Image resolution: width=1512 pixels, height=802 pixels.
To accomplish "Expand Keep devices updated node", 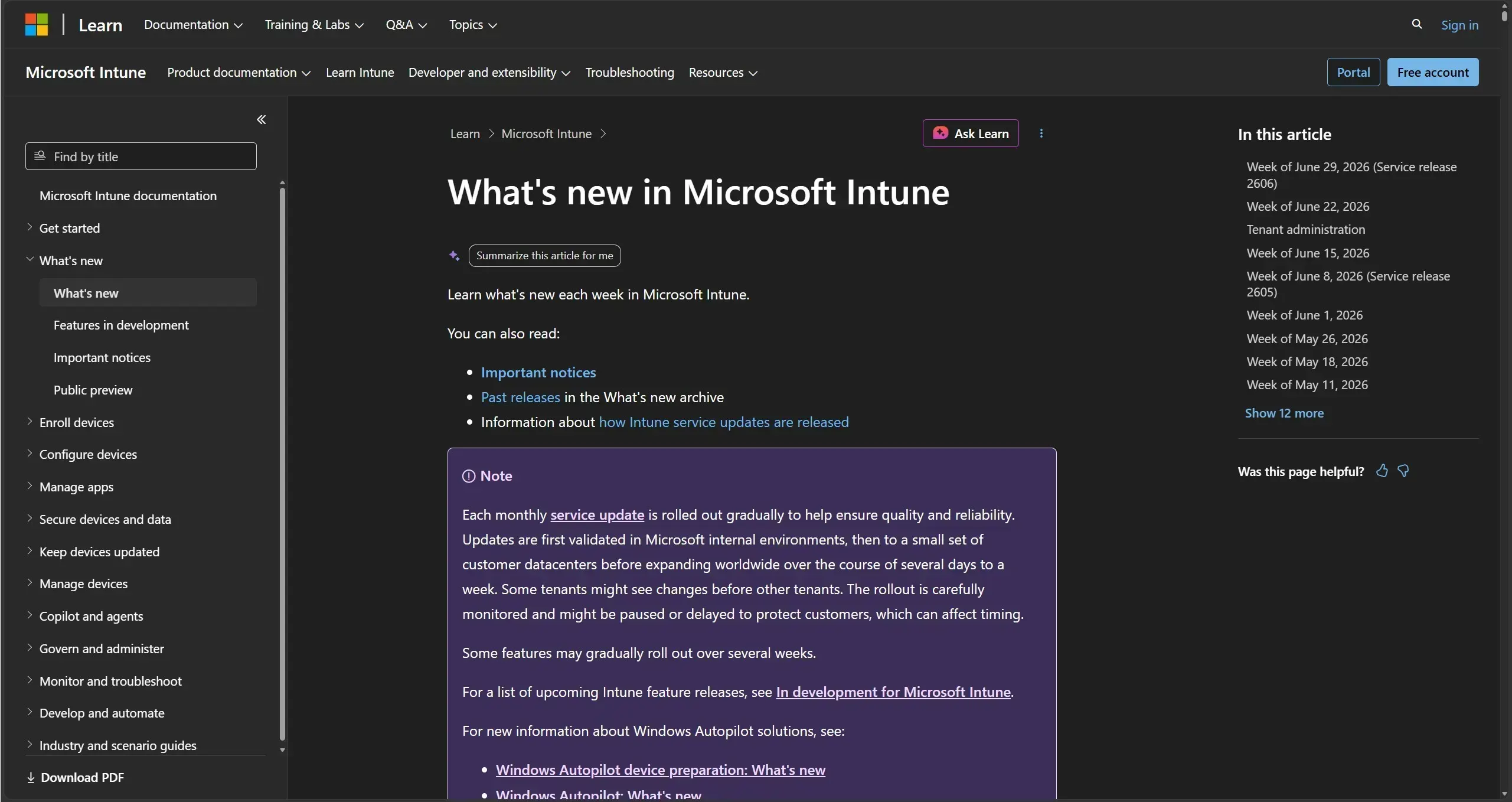I will (30, 551).
